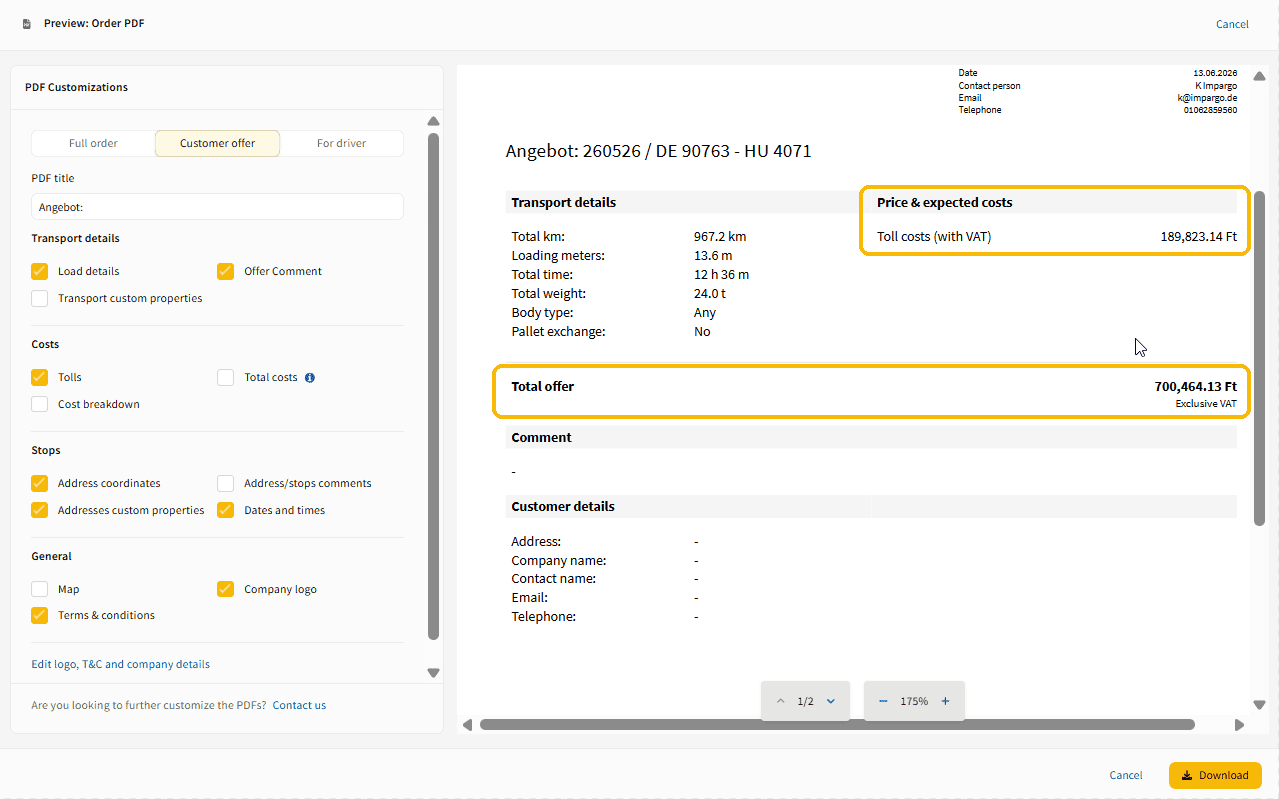Click the PDF preview horizontal scrollbar
Screen dimensions: 1279x799
(837, 725)
